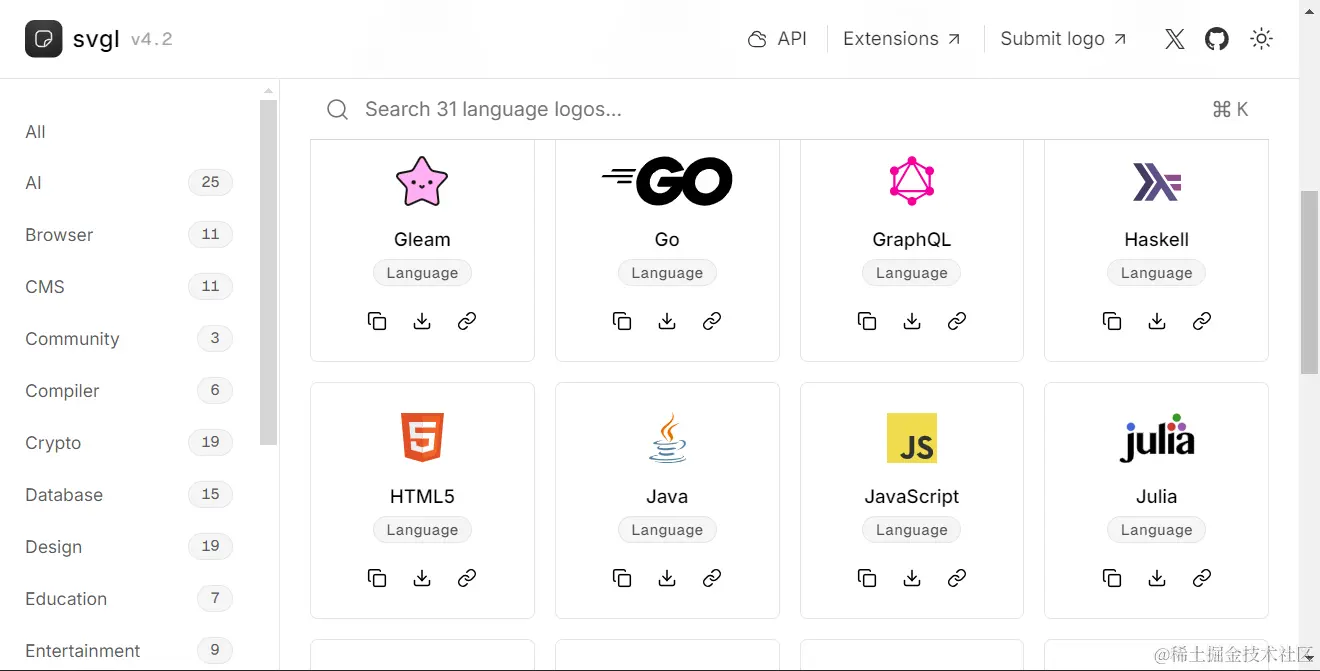Click the pink Gleam star logo
Image resolution: width=1320 pixels, height=671 pixels.
coord(422,181)
